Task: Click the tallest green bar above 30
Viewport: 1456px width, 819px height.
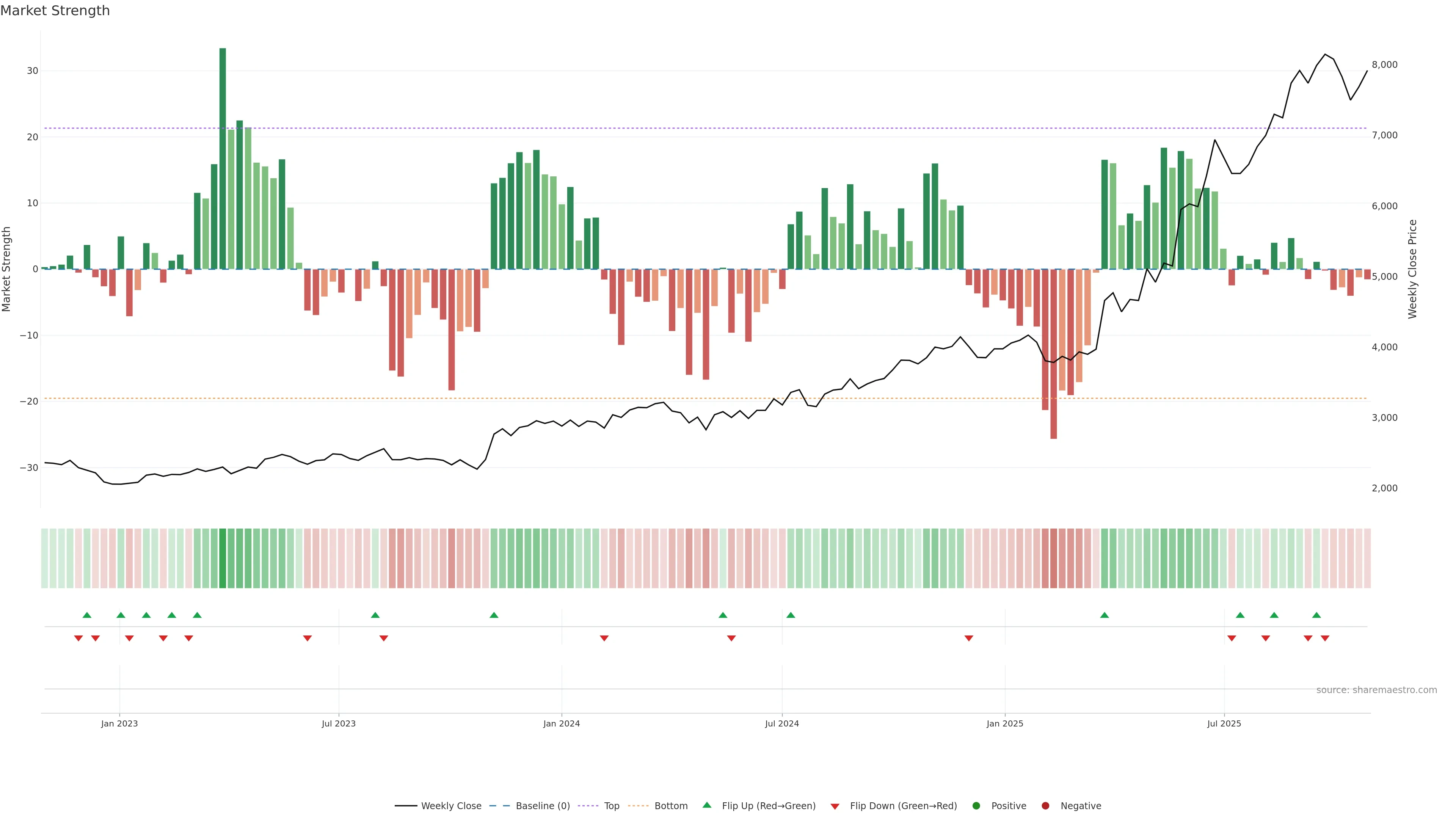Action: (x=223, y=158)
